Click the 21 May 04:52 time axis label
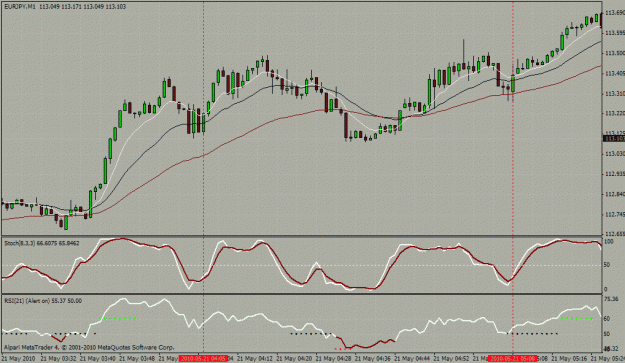This screenshot has width=625, height=363. pos(452,359)
